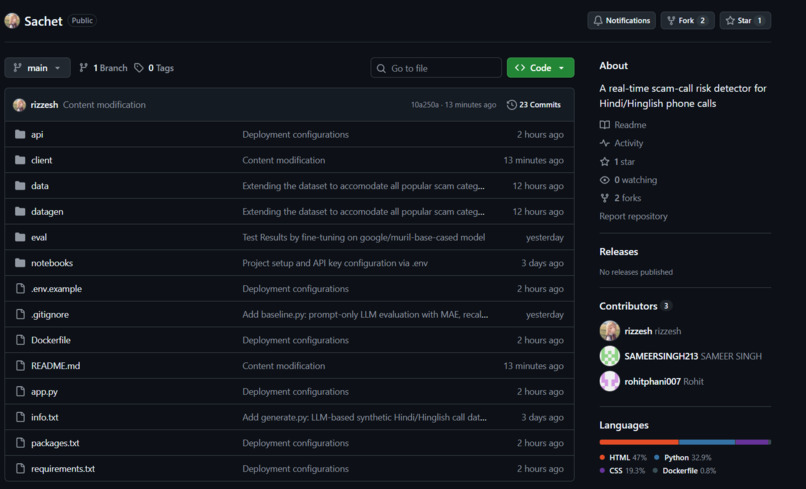
Task: Open the Activity link in About
Action: (x=621, y=143)
